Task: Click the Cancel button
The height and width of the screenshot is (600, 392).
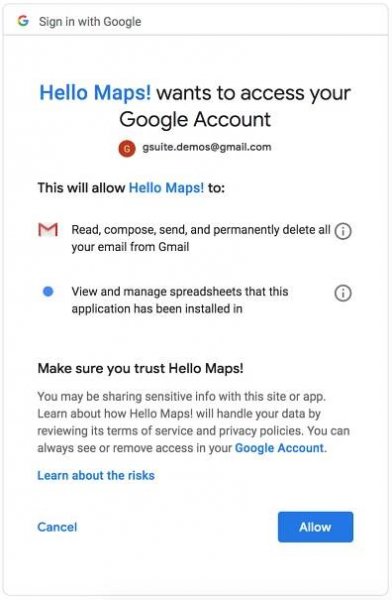Action: (57, 527)
